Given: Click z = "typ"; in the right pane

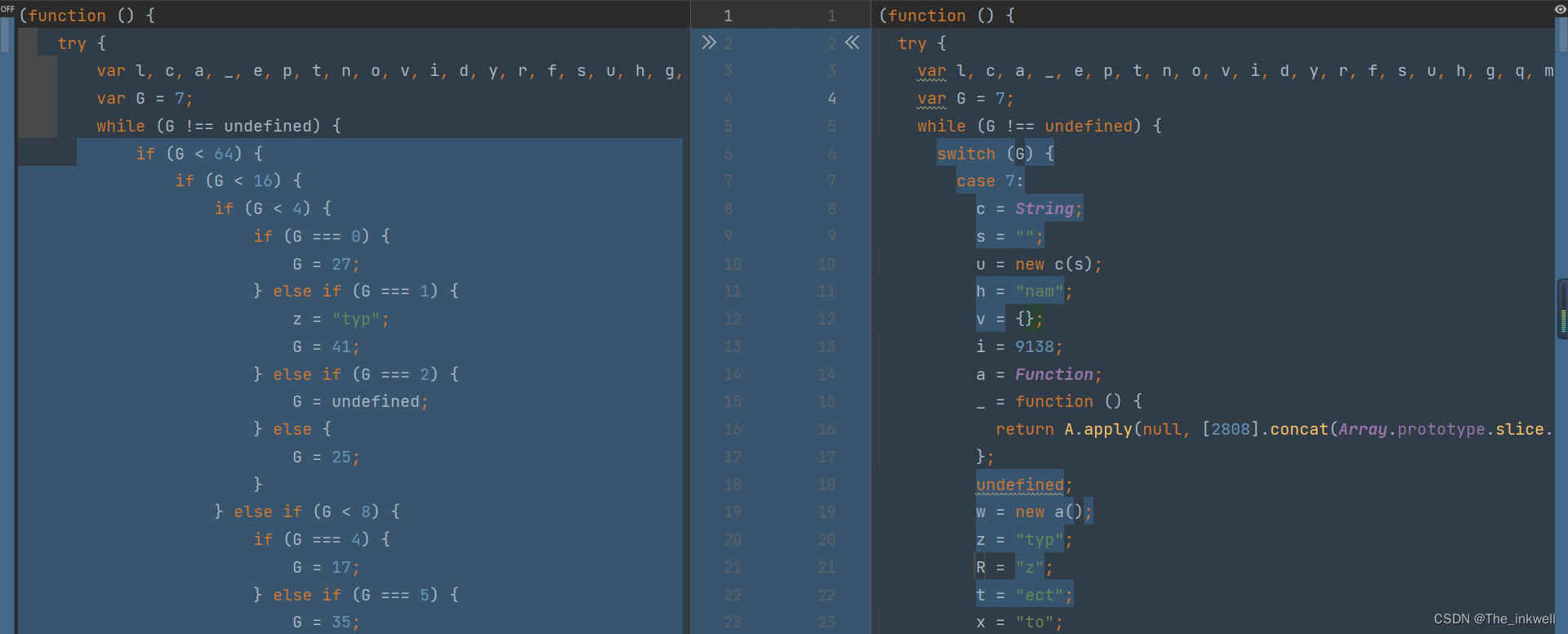Looking at the screenshot, I should coord(1024,539).
